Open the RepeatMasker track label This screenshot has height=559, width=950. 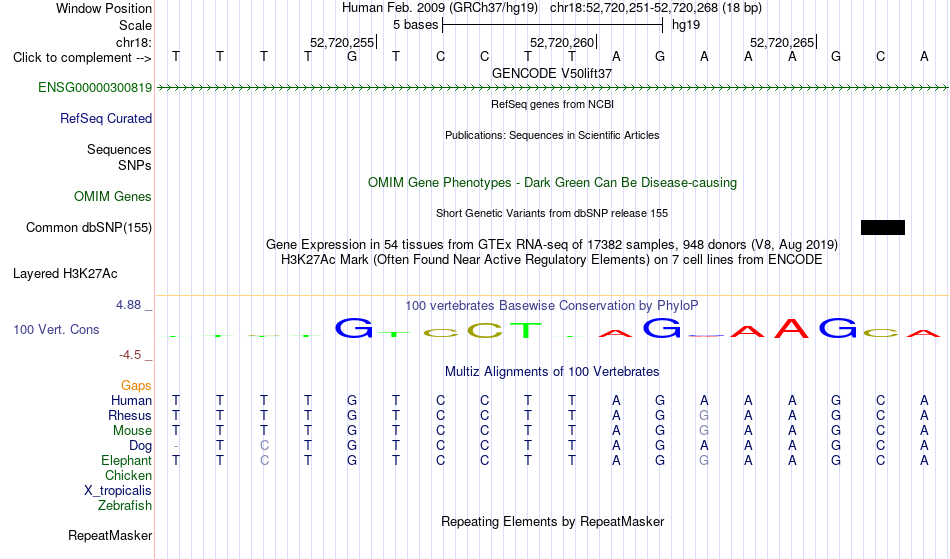point(110,535)
